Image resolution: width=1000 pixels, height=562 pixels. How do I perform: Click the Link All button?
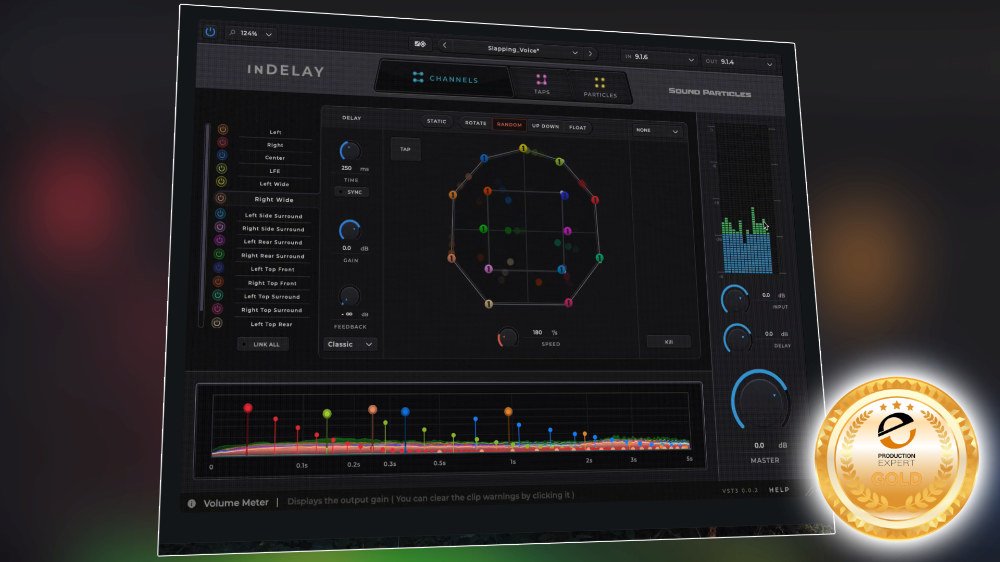(263, 344)
